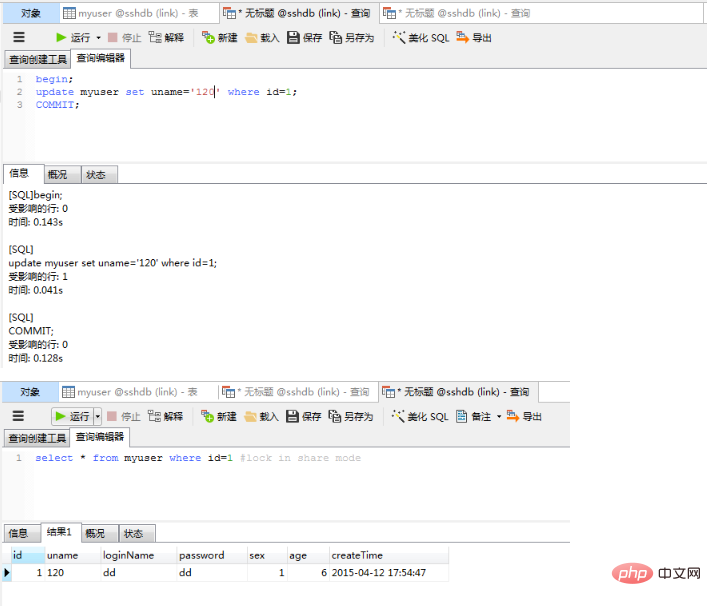The height and width of the screenshot is (606, 711).
Task: Click New (新建) in the bottom toolbar
Action: point(219,416)
